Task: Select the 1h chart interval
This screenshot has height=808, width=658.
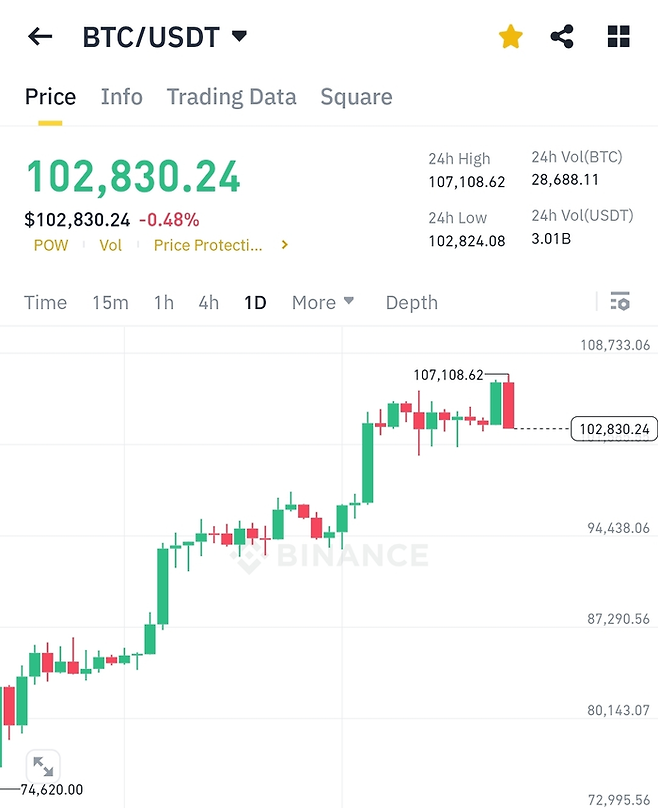Action: (x=163, y=302)
